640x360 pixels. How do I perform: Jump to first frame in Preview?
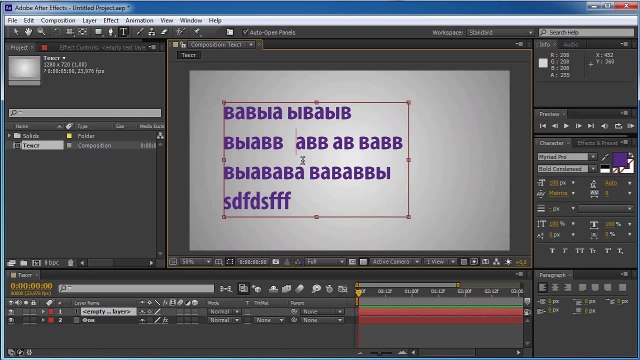[543, 126]
